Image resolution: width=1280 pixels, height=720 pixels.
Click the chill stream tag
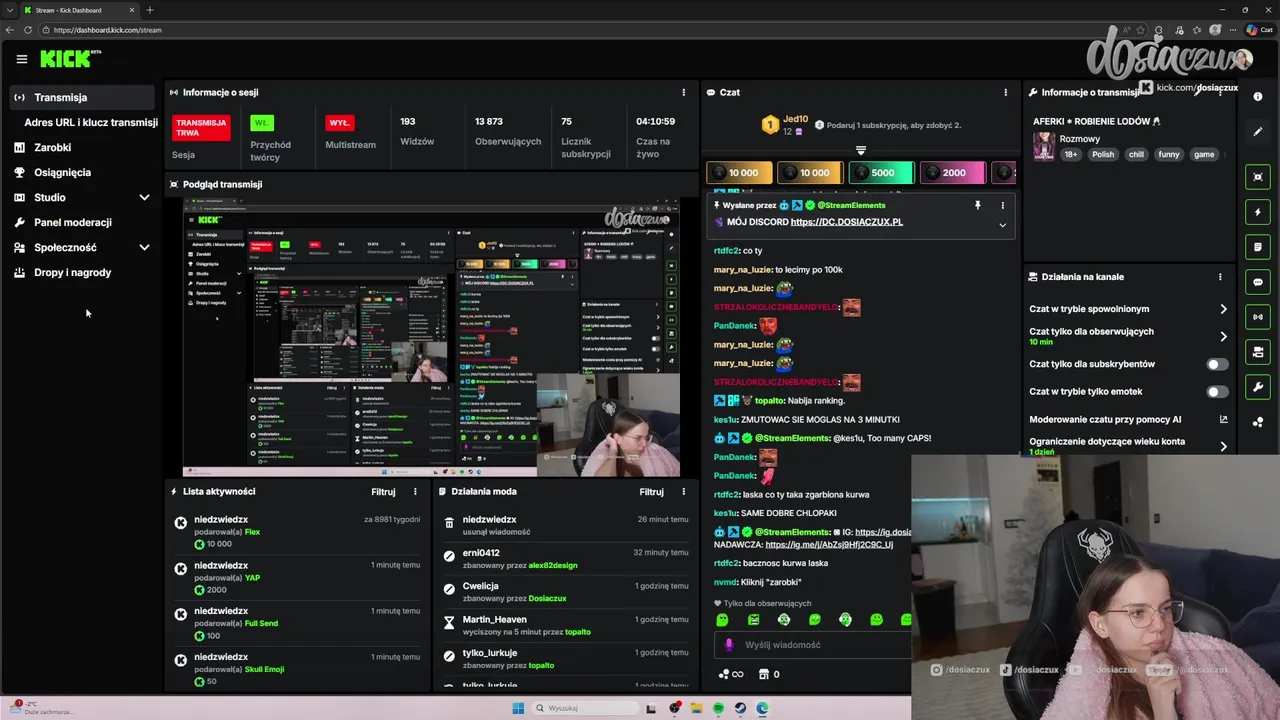[1136, 155]
